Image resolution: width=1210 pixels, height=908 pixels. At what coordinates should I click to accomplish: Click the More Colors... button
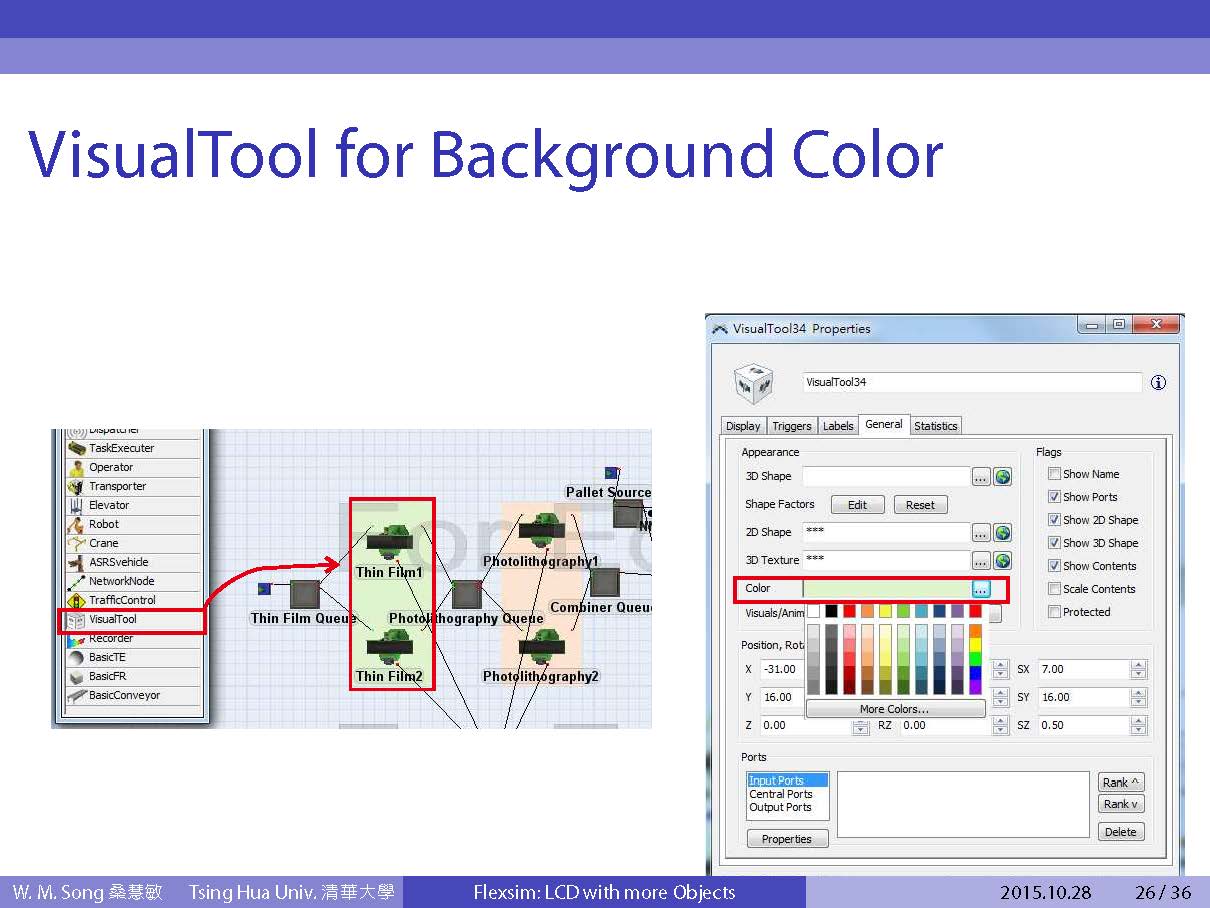894,709
